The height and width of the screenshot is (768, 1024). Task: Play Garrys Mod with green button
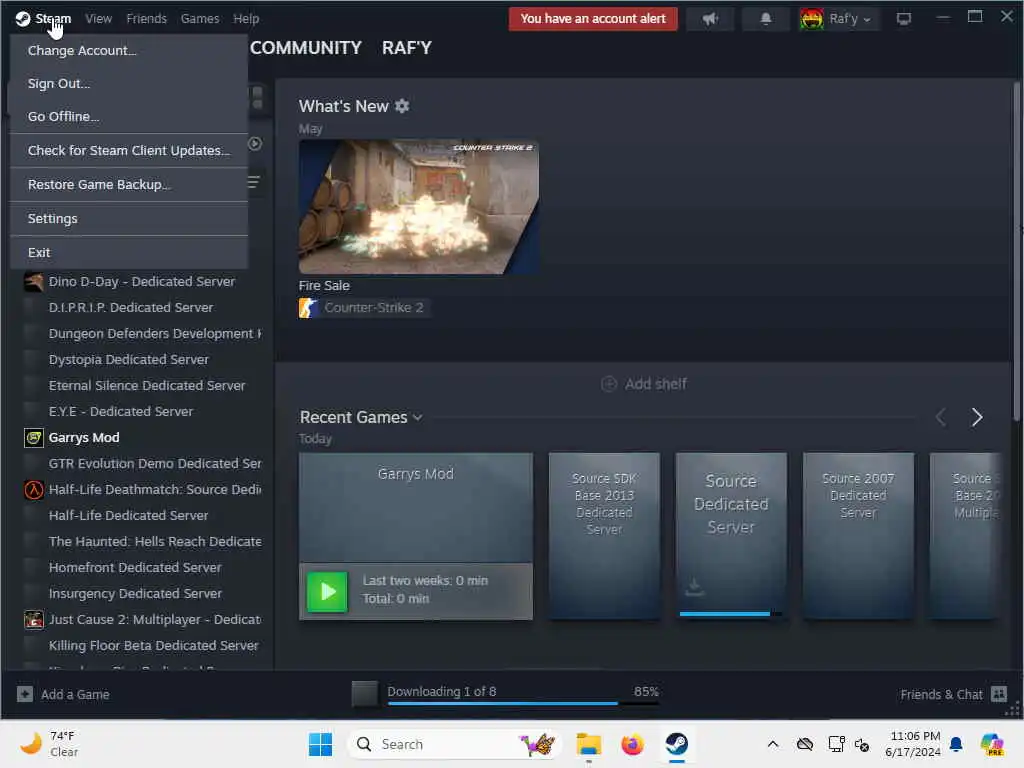click(327, 592)
